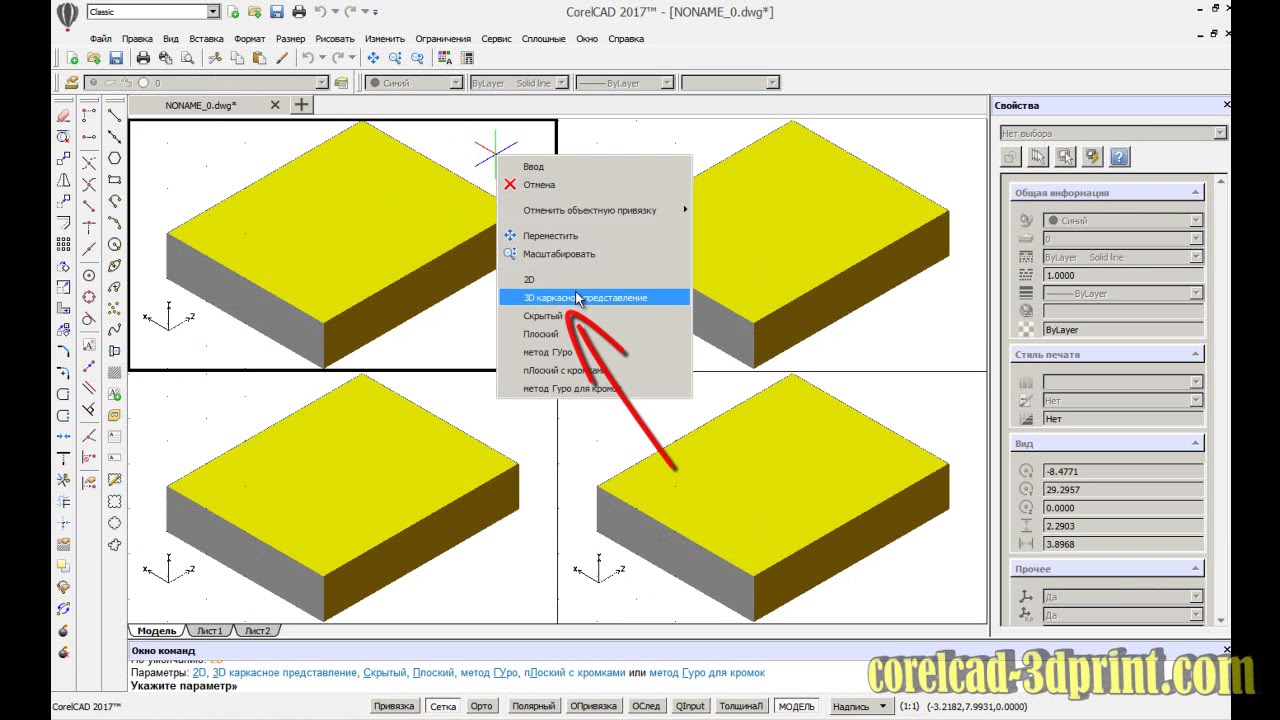This screenshot has height=720, width=1280.
Task: Click the Плоский option link in command window
Action: (434, 673)
